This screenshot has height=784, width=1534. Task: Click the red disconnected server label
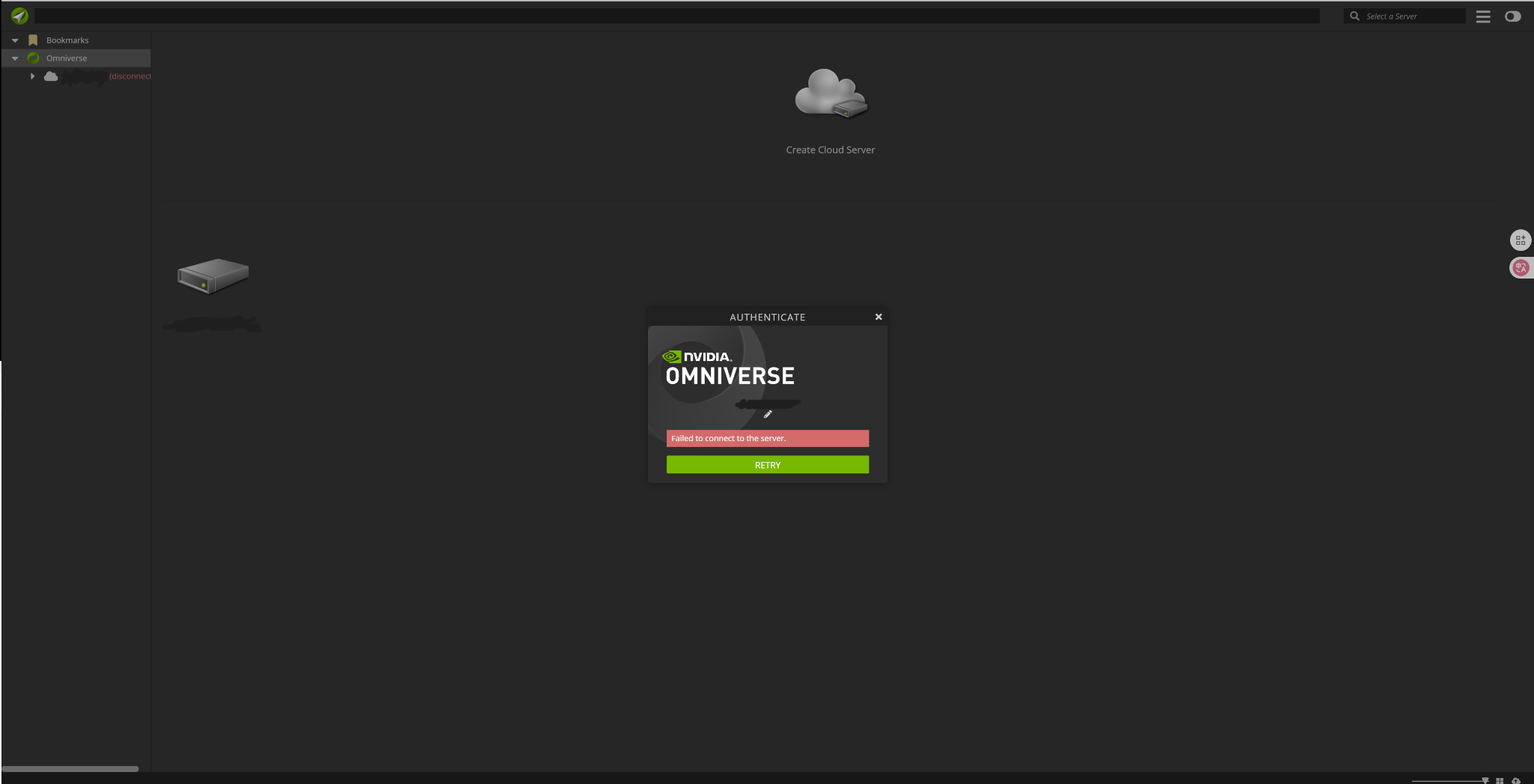(x=130, y=76)
